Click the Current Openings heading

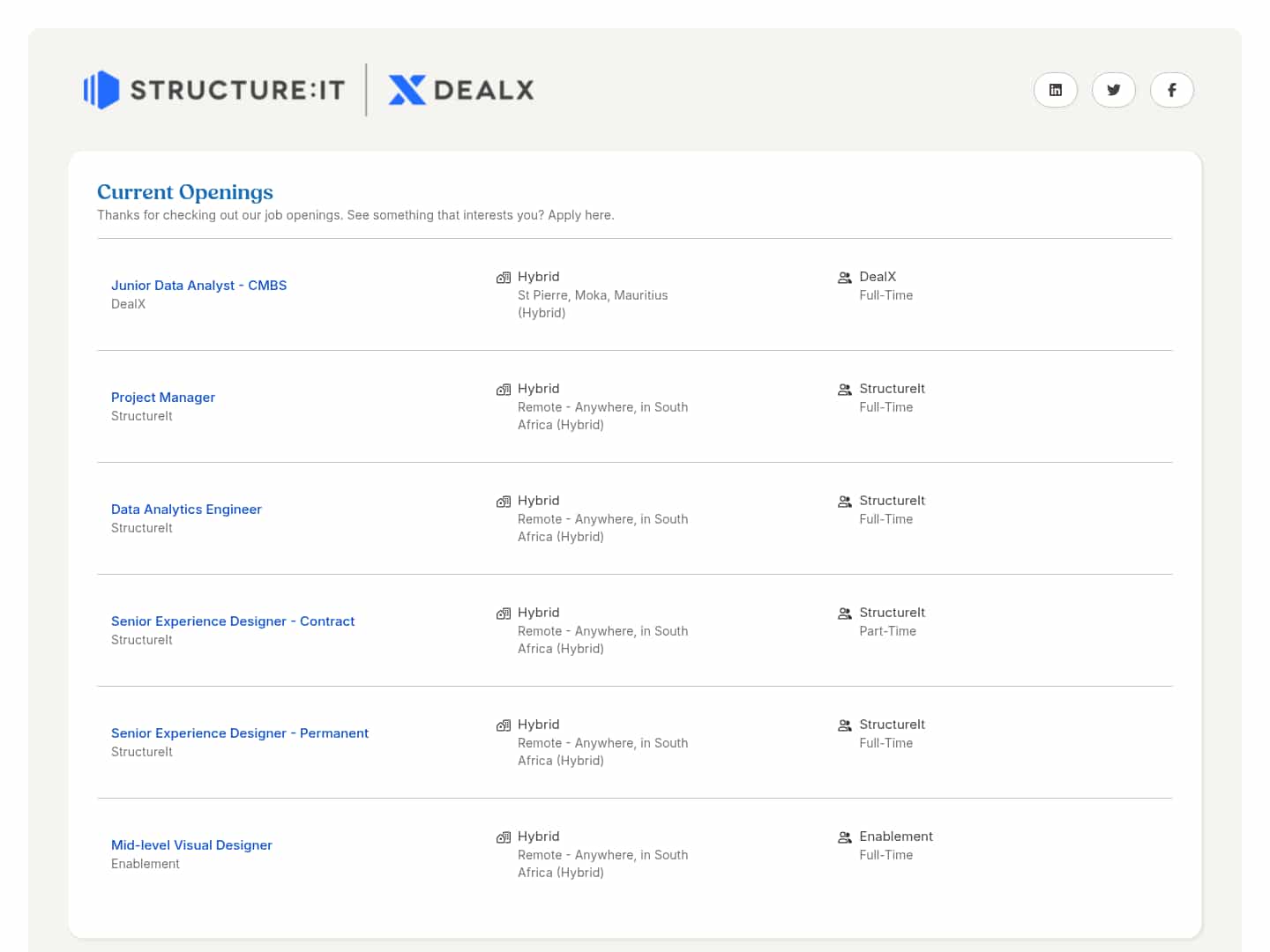point(185,192)
